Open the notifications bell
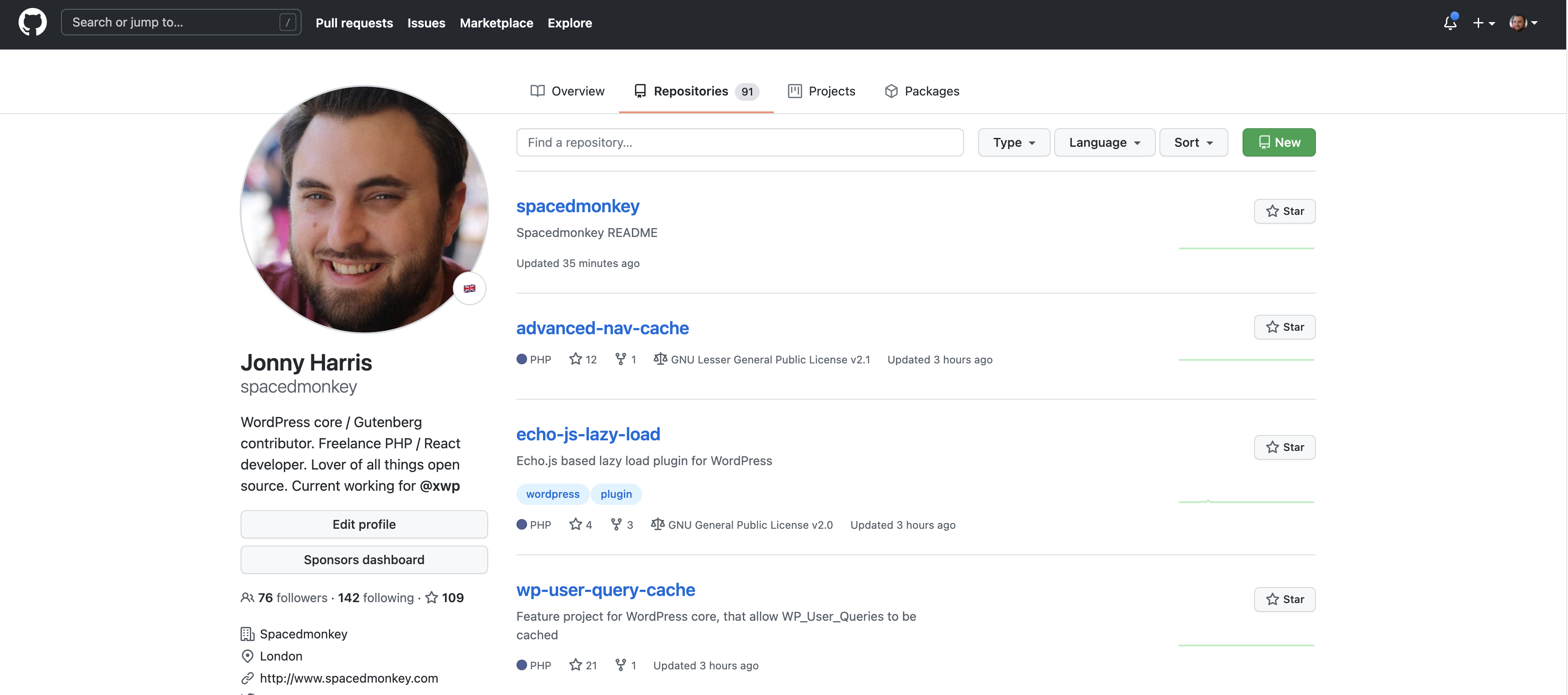The height and width of the screenshot is (695, 1568). click(x=1450, y=23)
